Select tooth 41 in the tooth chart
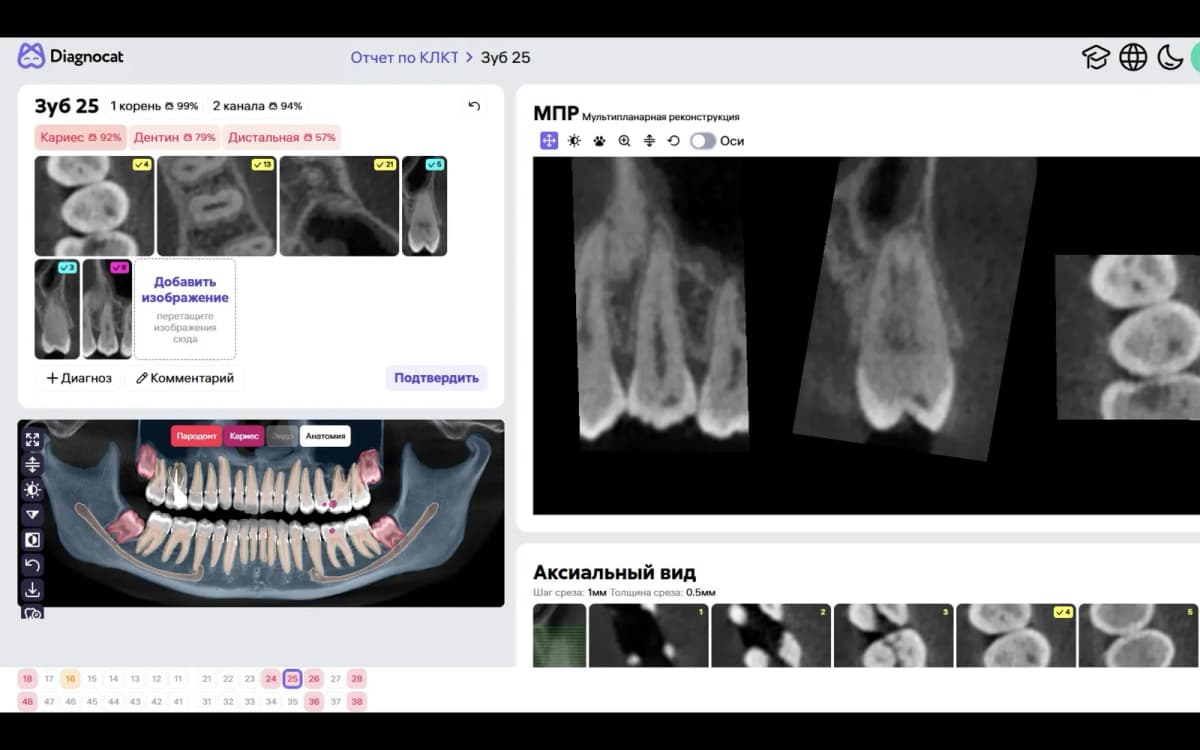The image size is (1200, 750). pyautogui.click(x=178, y=701)
